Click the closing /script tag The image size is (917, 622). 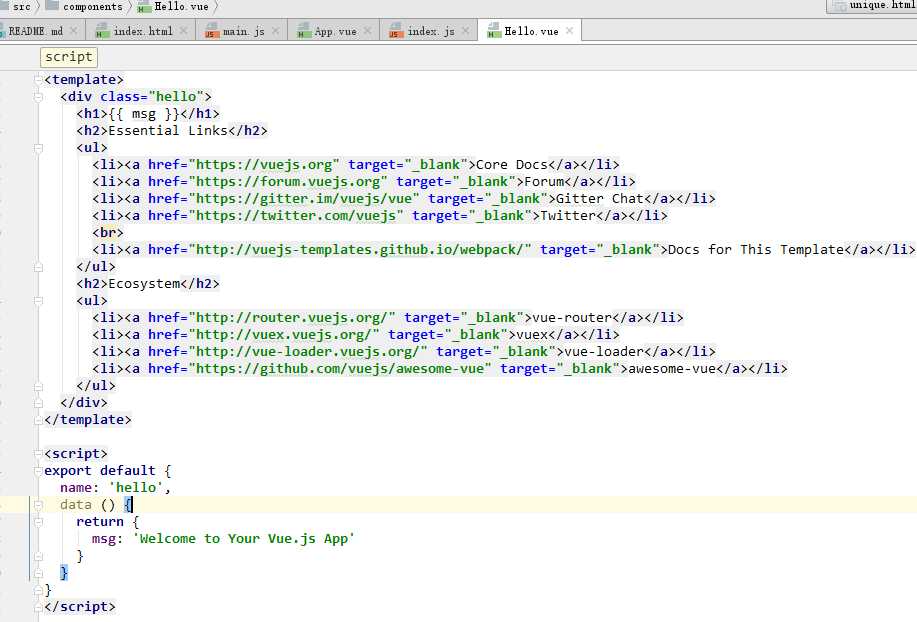[x=80, y=607]
